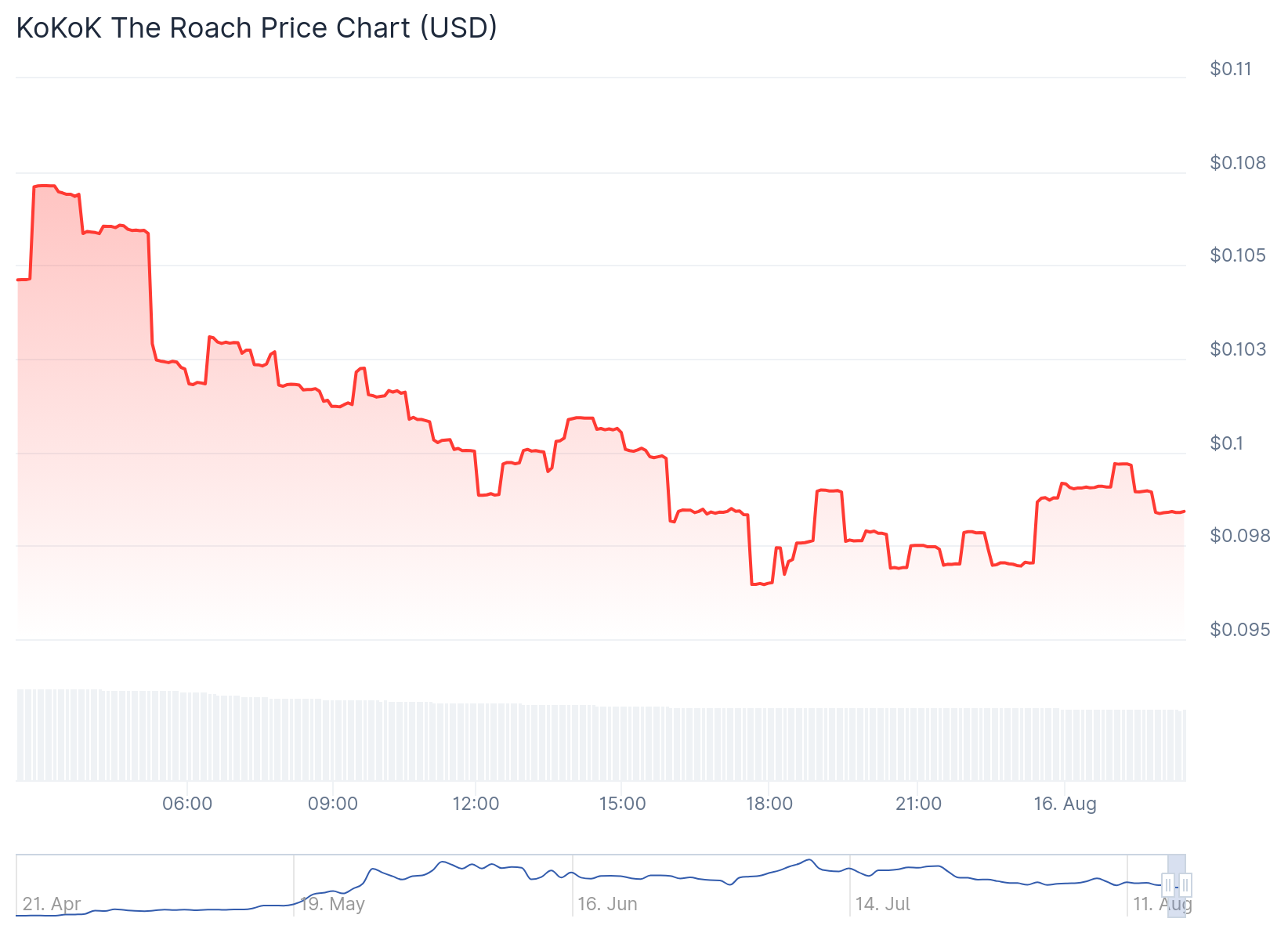Click the 21. Apr navigator date label
1288x940 pixels.
tap(52, 904)
